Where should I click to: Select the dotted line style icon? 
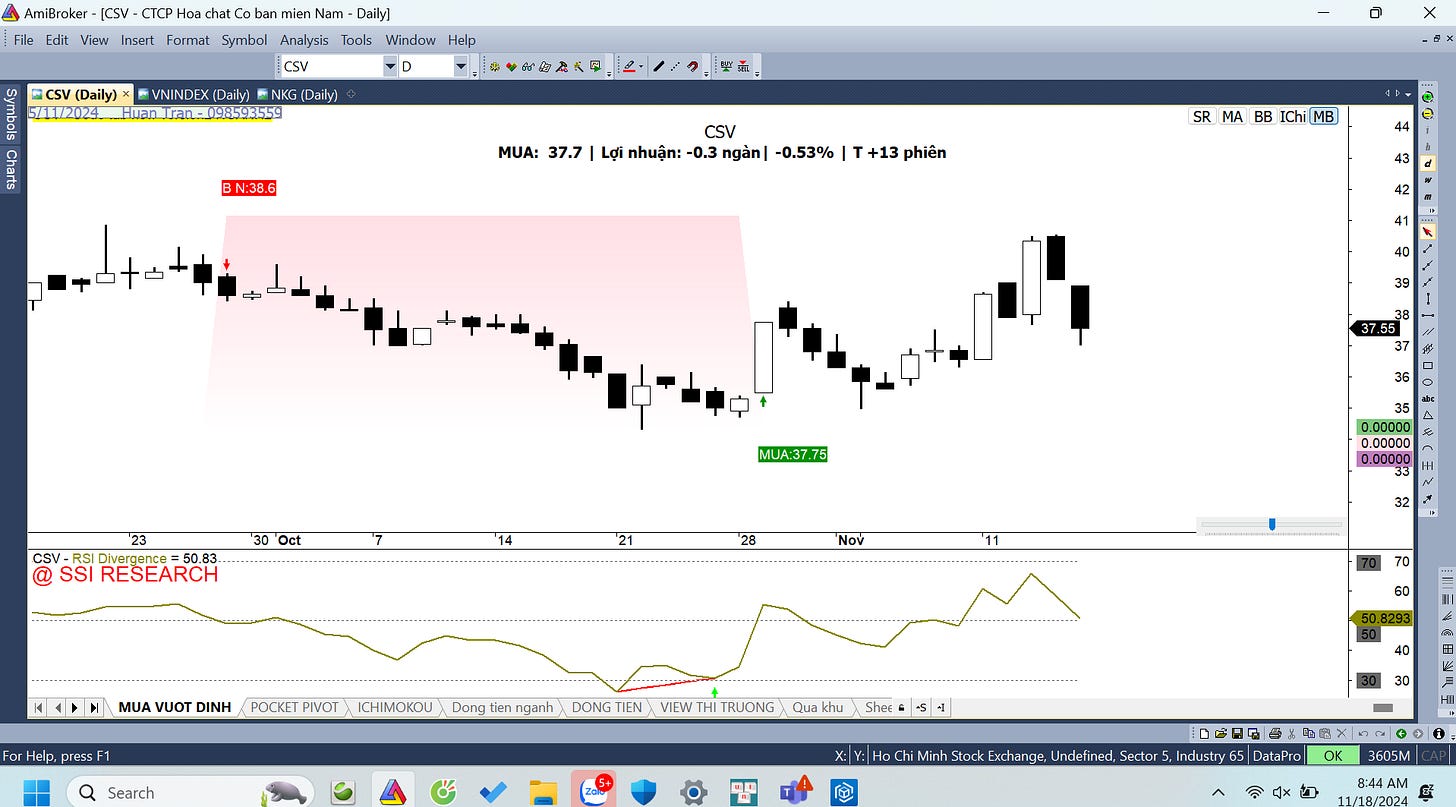[675, 67]
